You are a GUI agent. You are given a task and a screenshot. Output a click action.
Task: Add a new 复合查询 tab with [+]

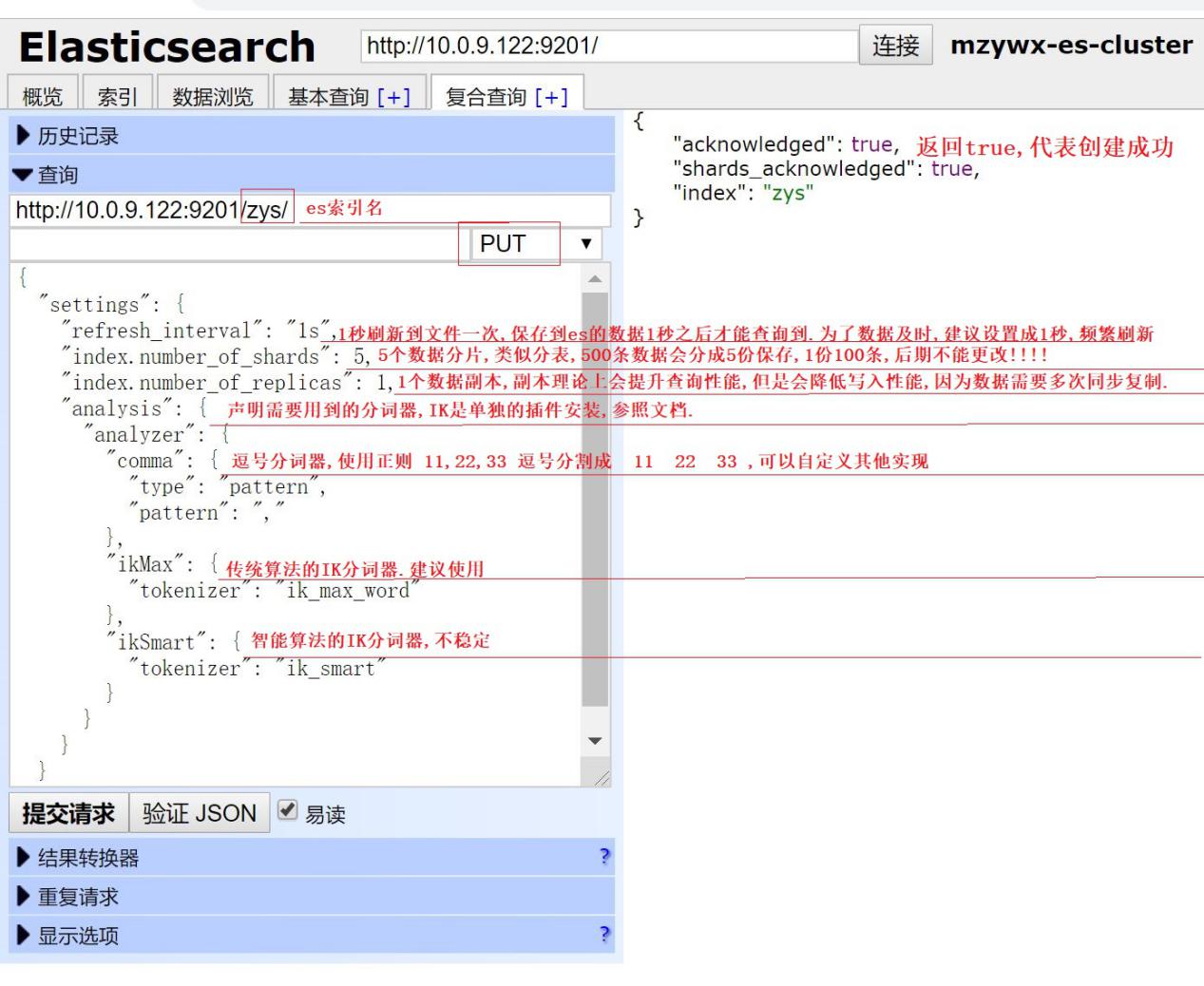[551, 97]
